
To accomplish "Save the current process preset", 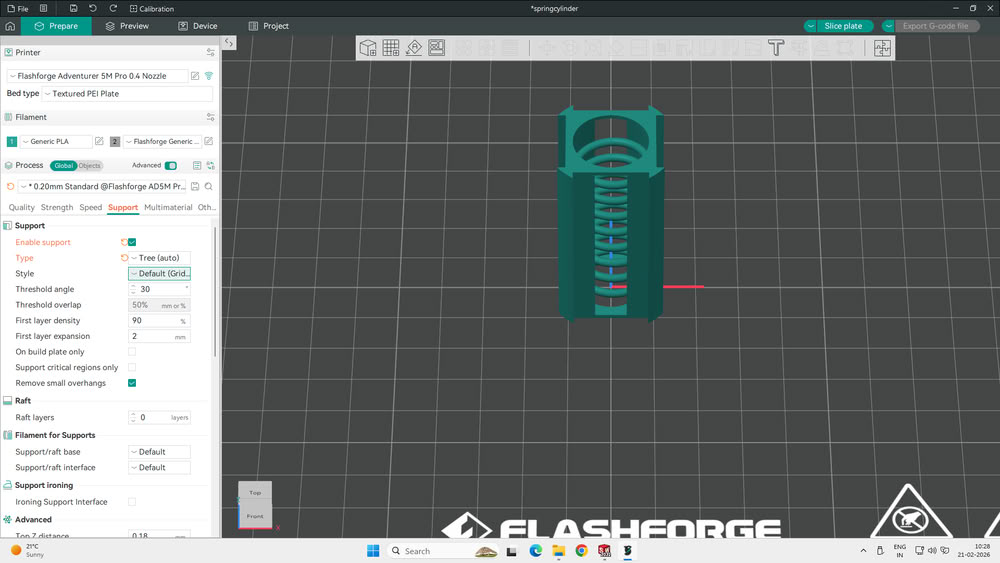I will coord(195,186).
